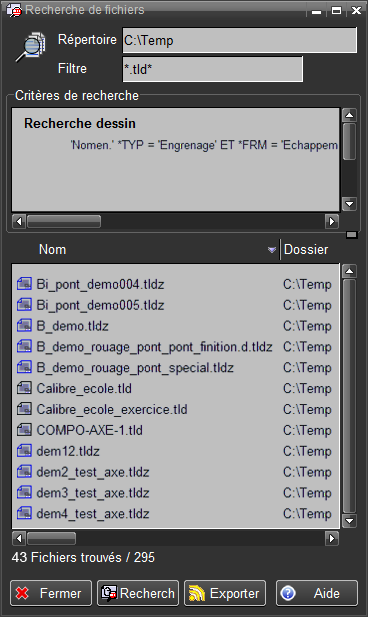This screenshot has width=368, height=617.
Task: Select the Calibre_ecole.tld file icon
Action: point(24,388)
